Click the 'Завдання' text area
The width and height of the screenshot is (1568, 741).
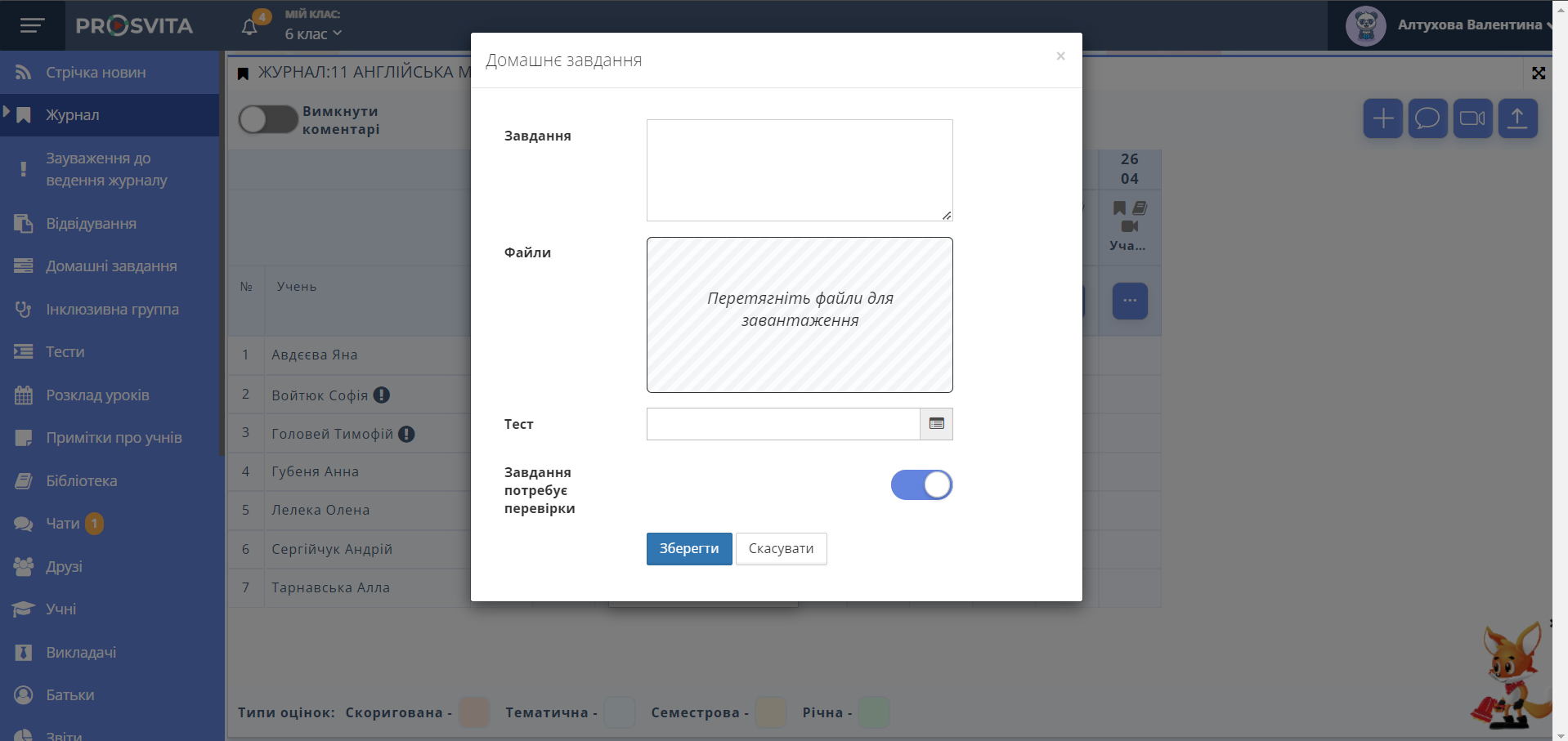799,170
